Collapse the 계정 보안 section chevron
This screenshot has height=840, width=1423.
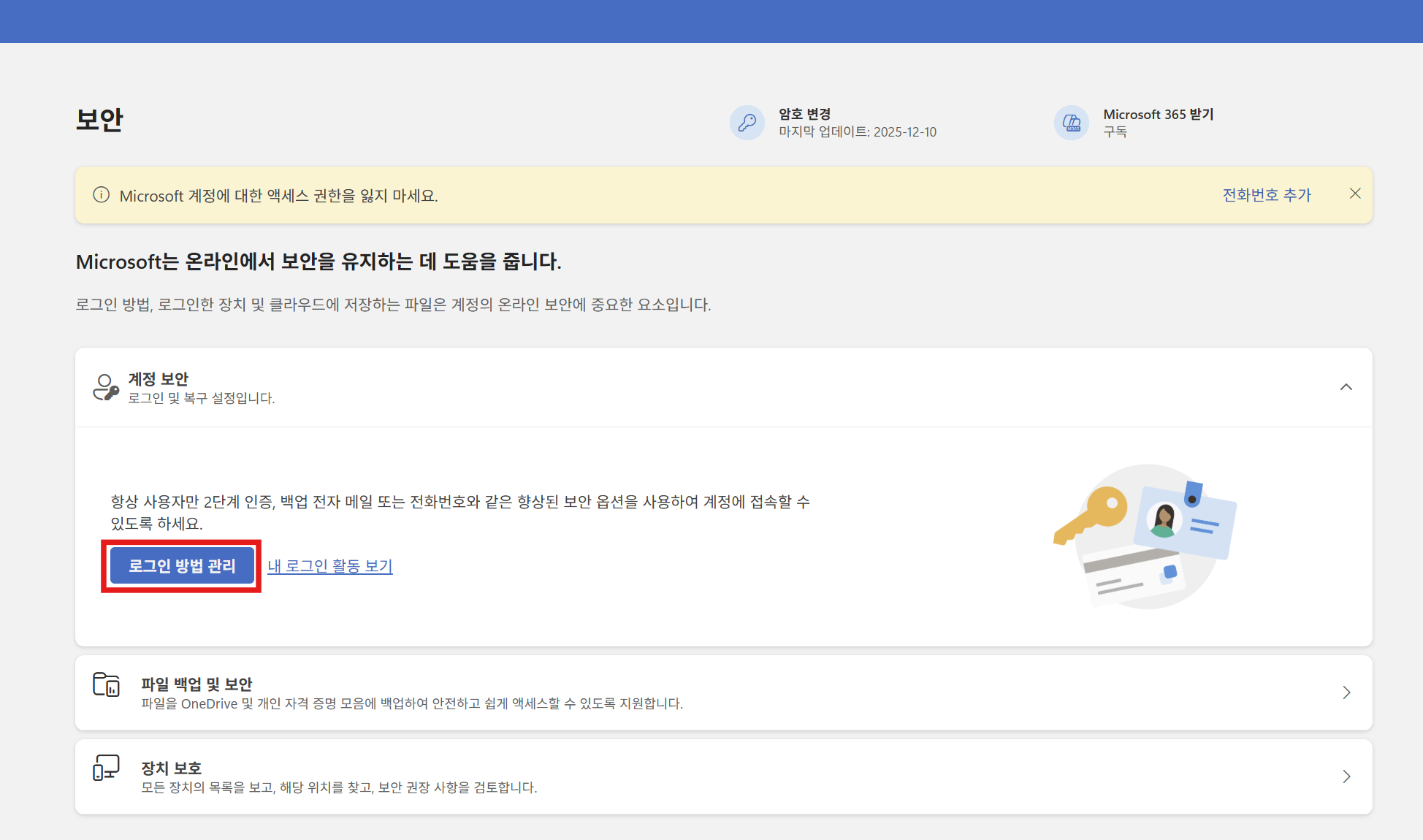pos(1346,387)
